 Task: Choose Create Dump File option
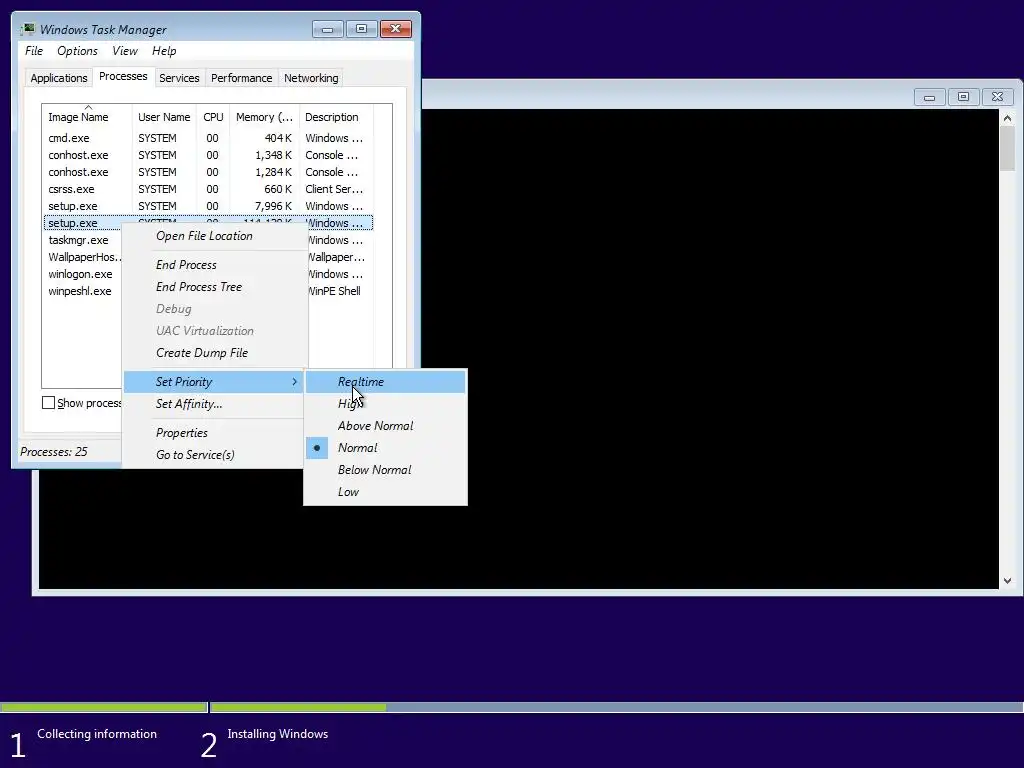(214, 353)
